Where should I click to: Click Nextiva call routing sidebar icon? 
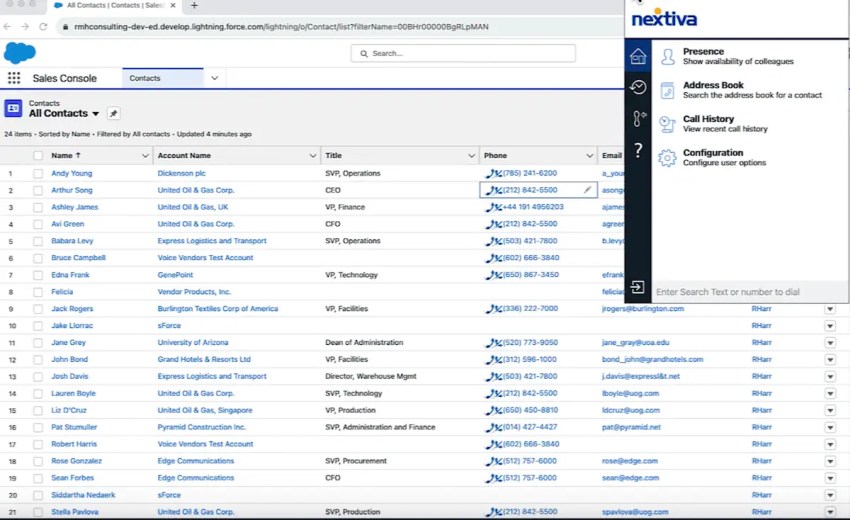[639, 118]
